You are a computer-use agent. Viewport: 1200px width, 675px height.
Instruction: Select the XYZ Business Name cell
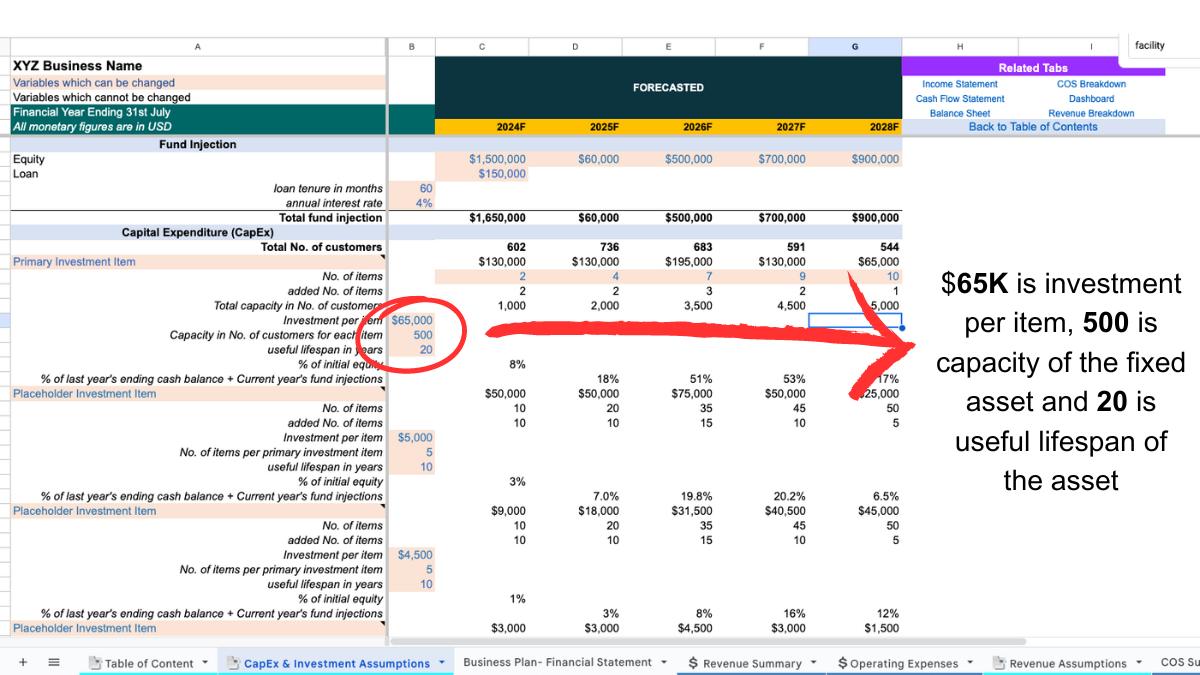[197, 66]
